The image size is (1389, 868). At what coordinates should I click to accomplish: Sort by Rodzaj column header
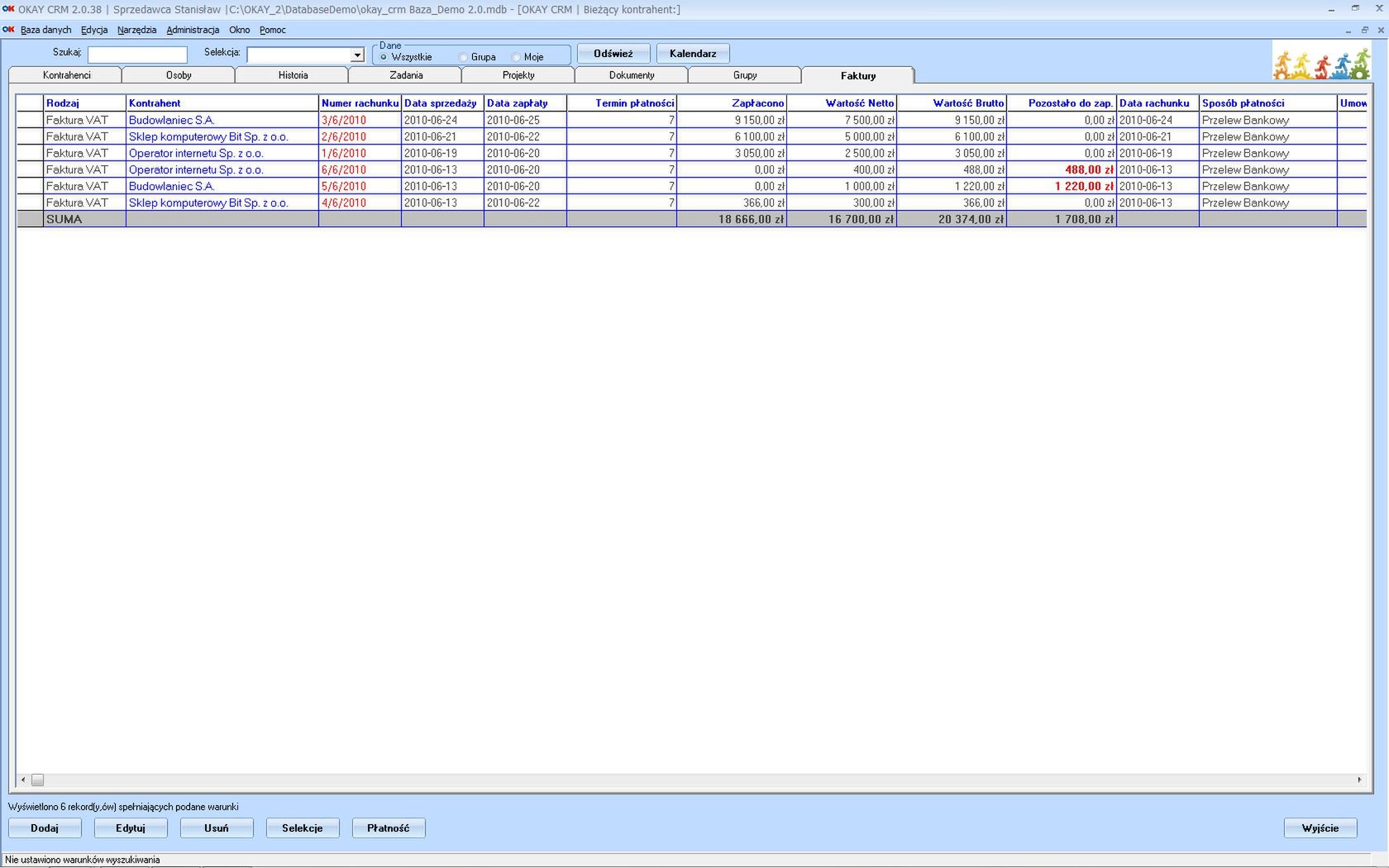tap(84, 103)
